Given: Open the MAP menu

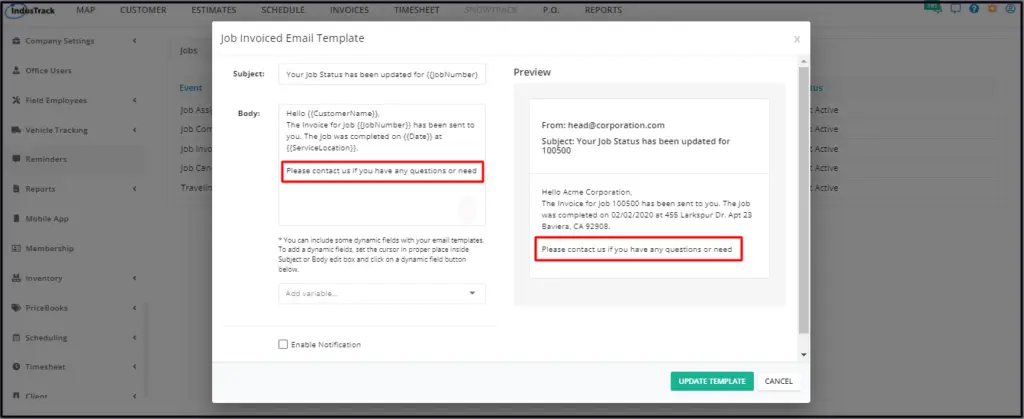Looking at the screenshot, I should (x=86, y=10).
